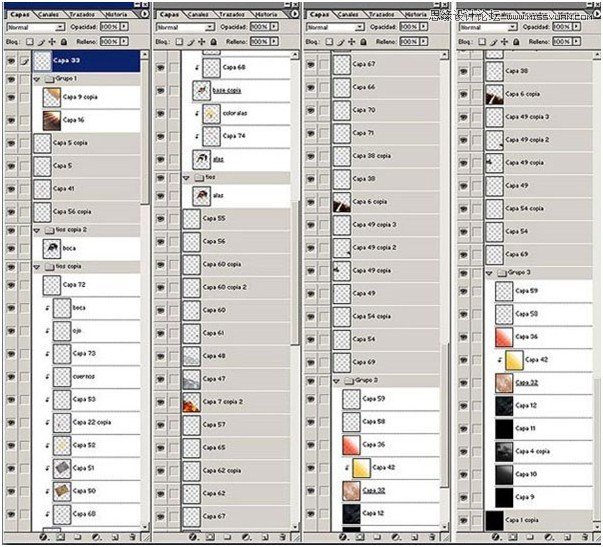Screen dimensions: 603x547
Task: Click Capa 51 layer thumbnail
Action: coord(62,468)
